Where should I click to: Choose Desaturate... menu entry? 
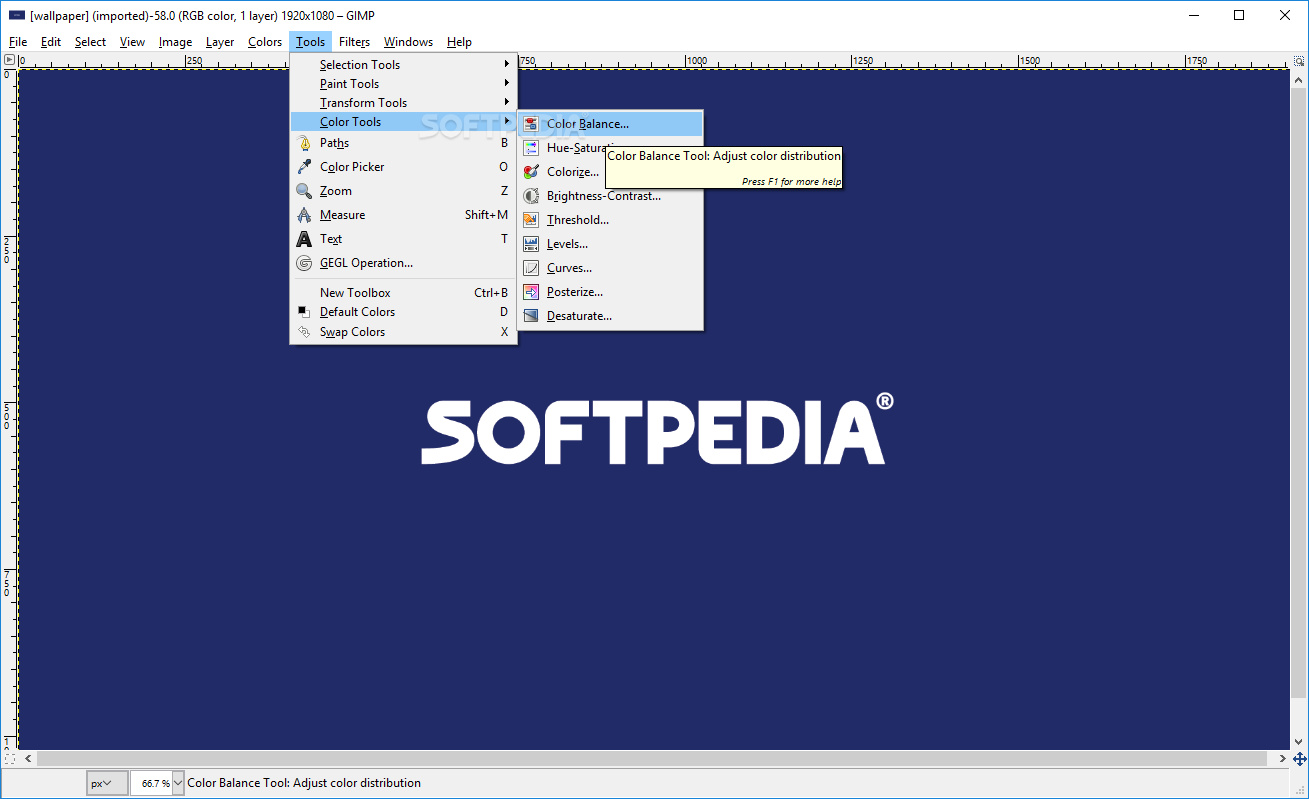[610, 316]
